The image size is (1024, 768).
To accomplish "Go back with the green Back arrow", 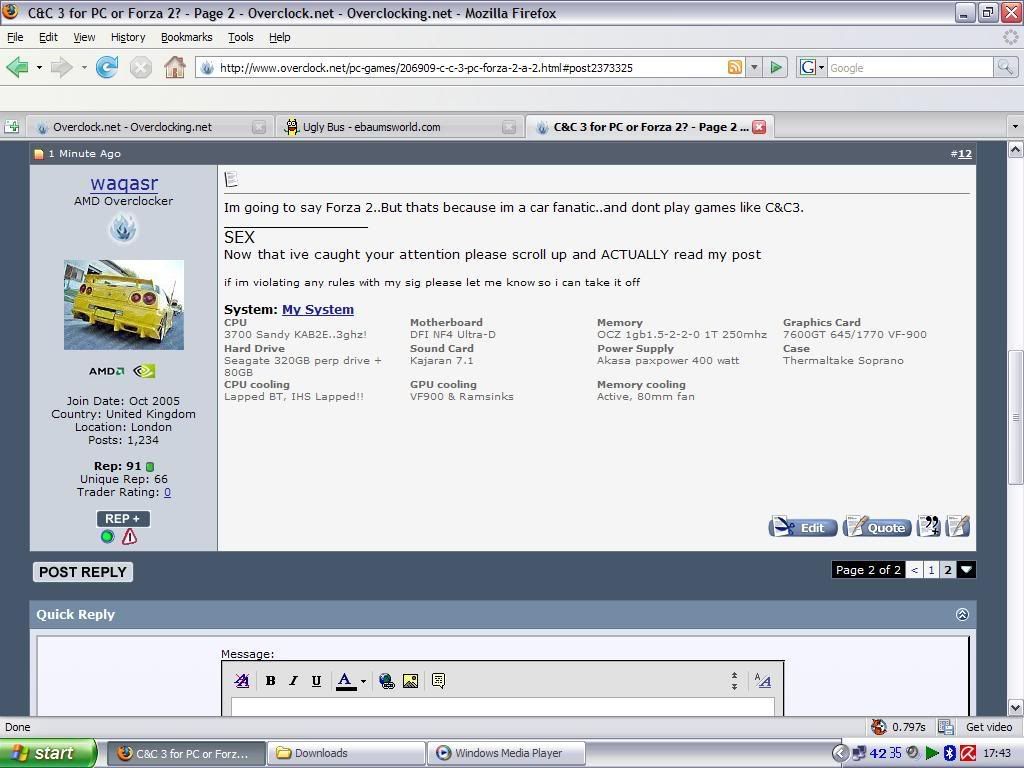I will pos(18,67).
